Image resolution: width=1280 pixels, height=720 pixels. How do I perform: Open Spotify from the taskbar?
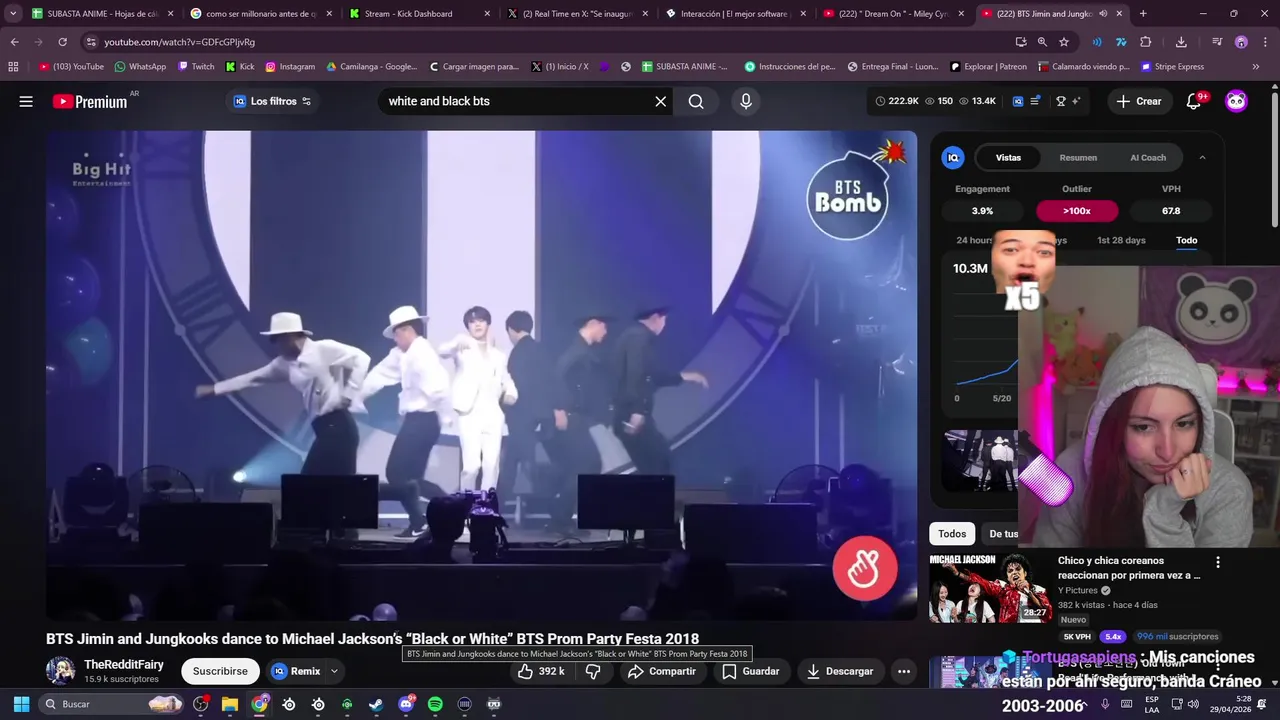tap(435, 704)
